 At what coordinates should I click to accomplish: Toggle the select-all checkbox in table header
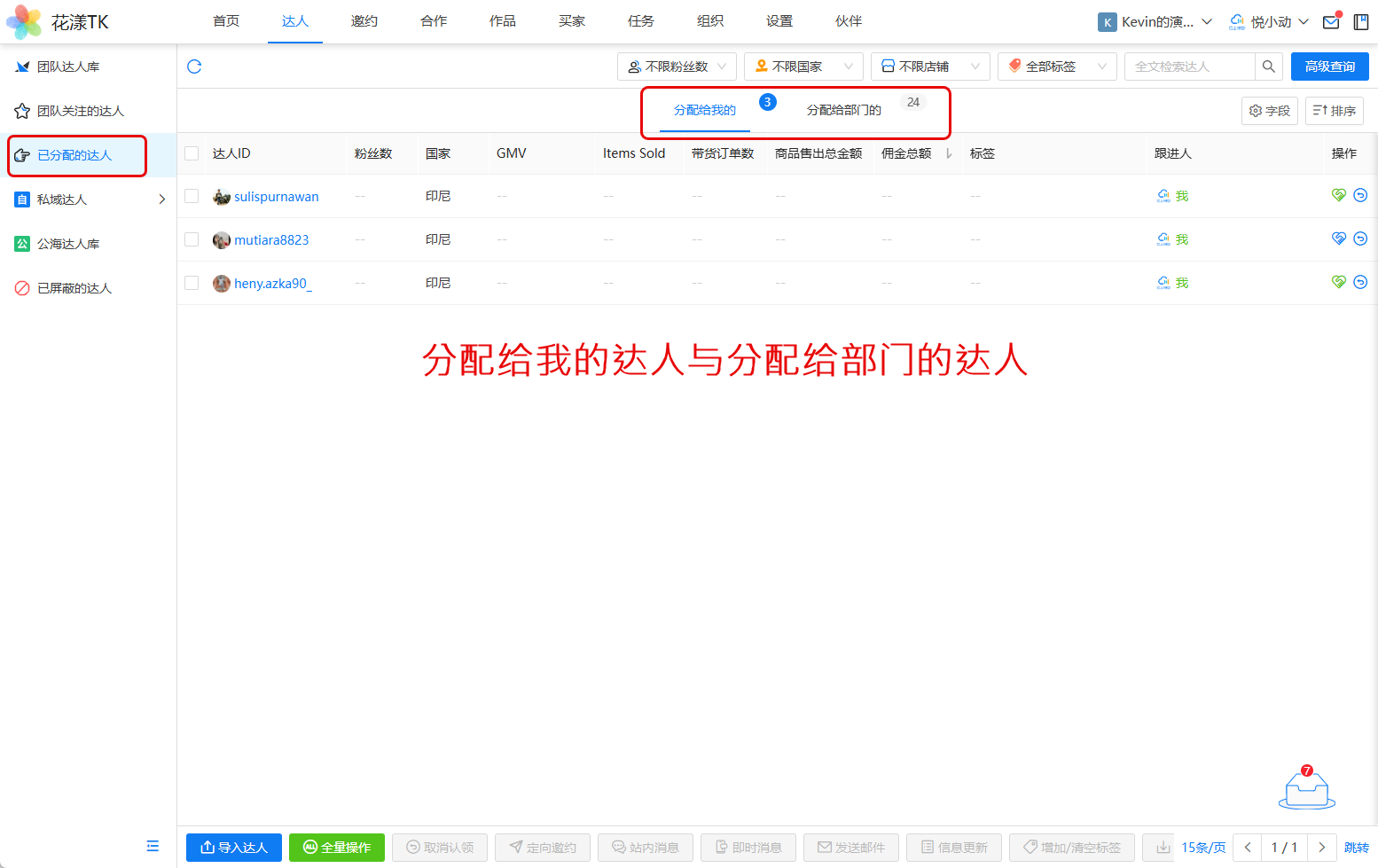[x=192, y=153]
